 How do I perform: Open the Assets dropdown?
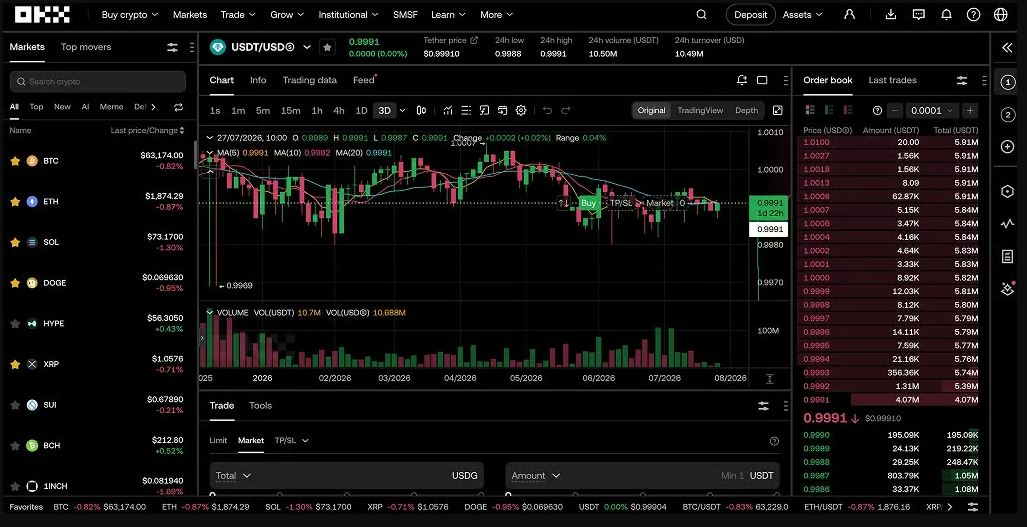click(x=803, y=14)
